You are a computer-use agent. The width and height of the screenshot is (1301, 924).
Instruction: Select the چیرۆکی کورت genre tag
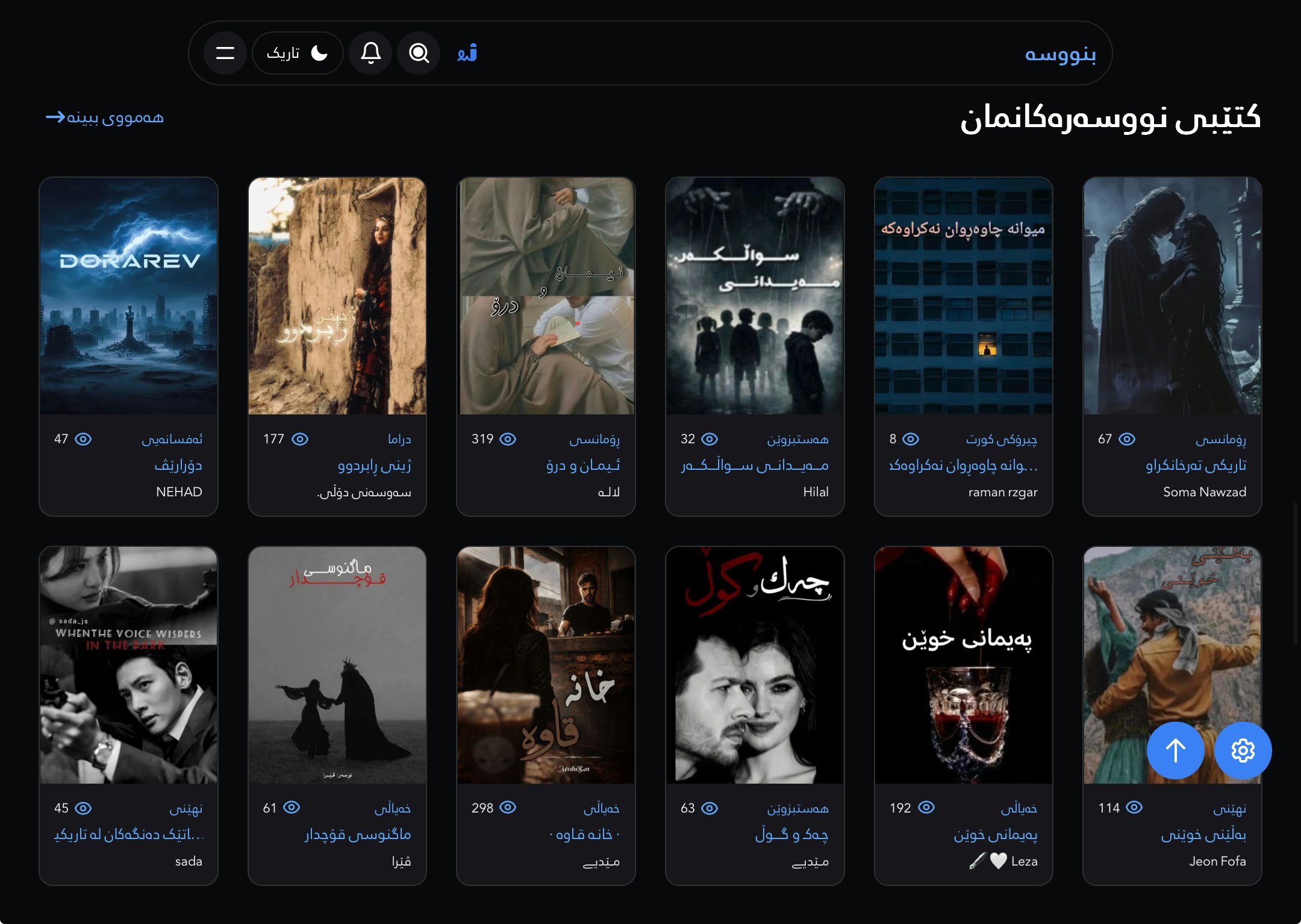[1002, 439]
